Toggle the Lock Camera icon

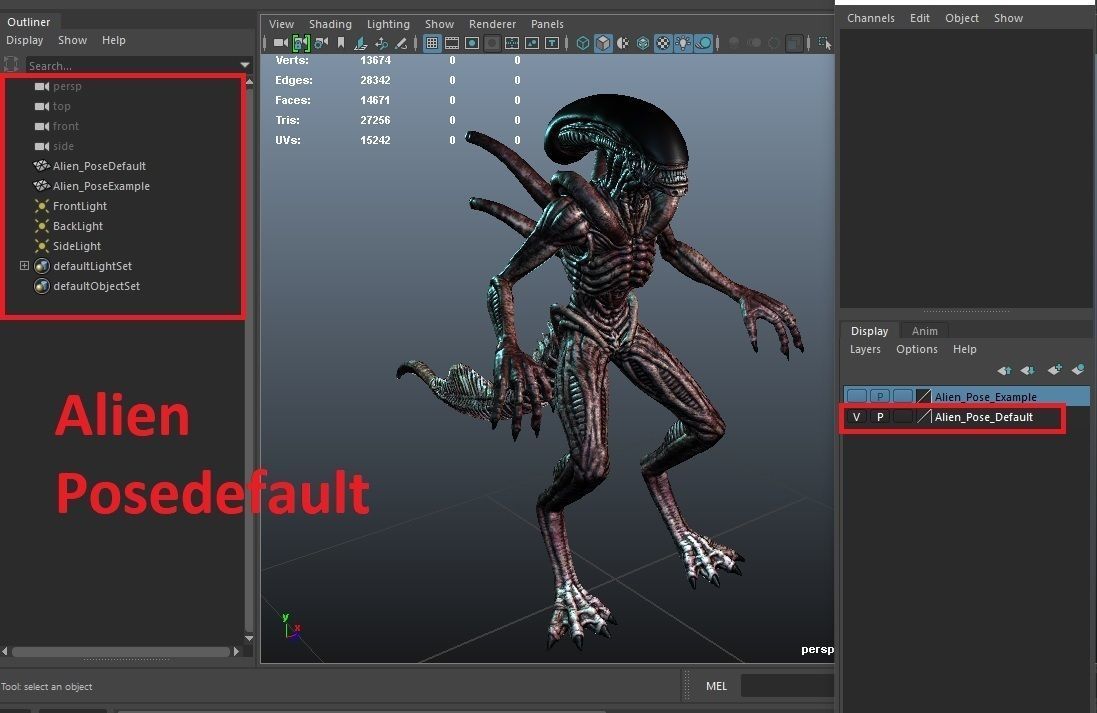(x=301, y=43)
